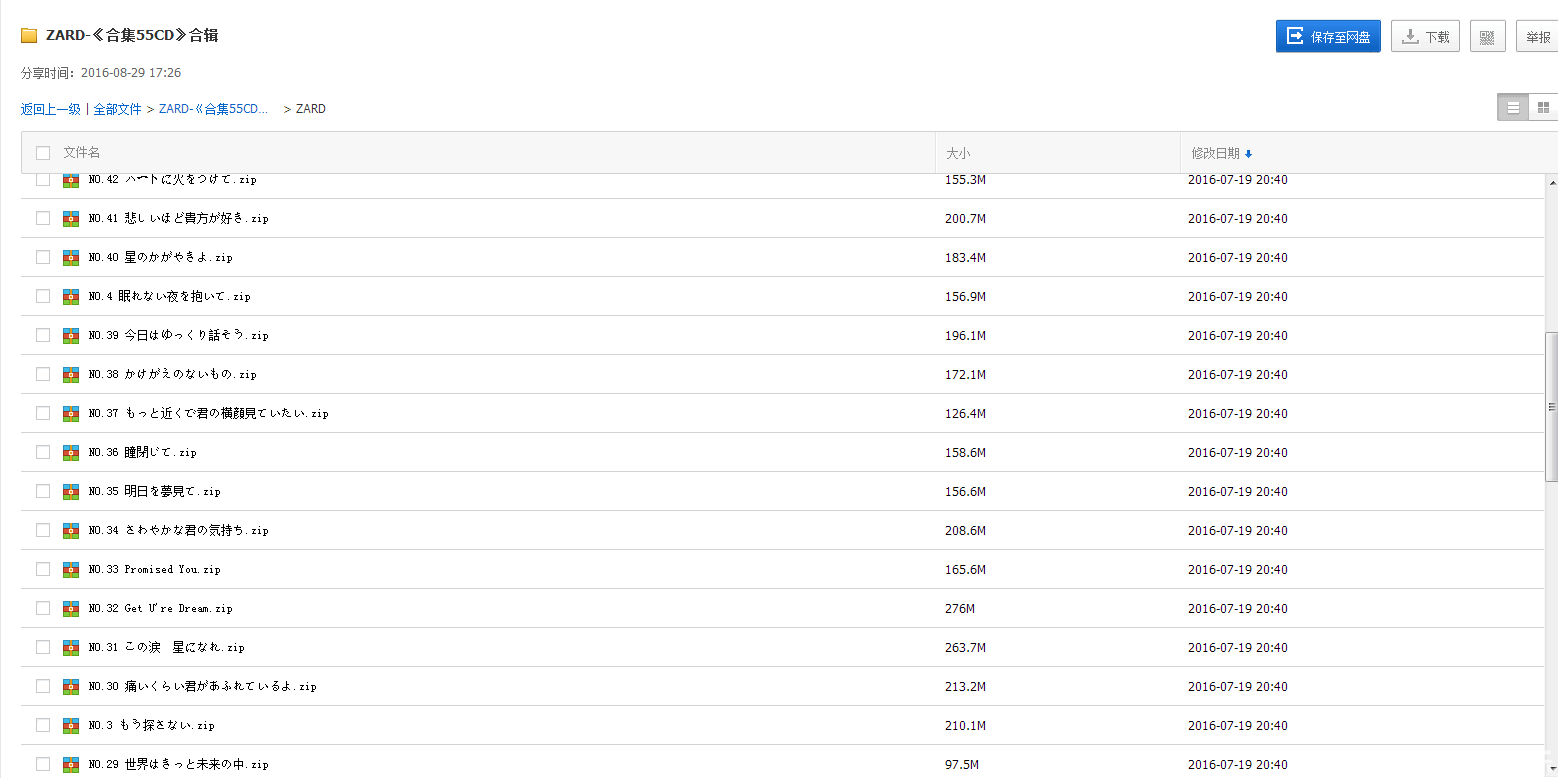This screenshot has height=778, width=1558.
Task: Mark the checkbox for NO.35 明日を夢見て.zip
Action: [43, 491]
